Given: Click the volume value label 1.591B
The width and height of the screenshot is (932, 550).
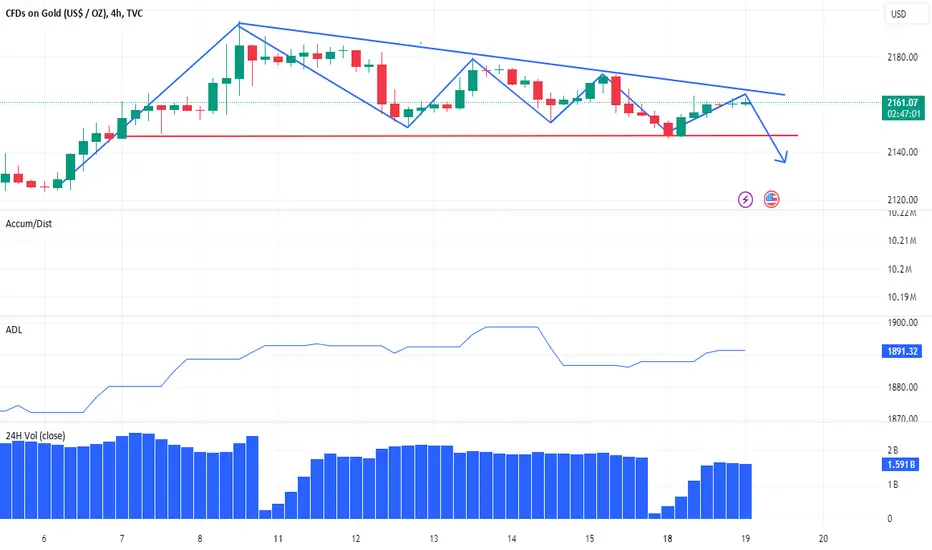Looking at the screenshot, I should tap(900, 464).
